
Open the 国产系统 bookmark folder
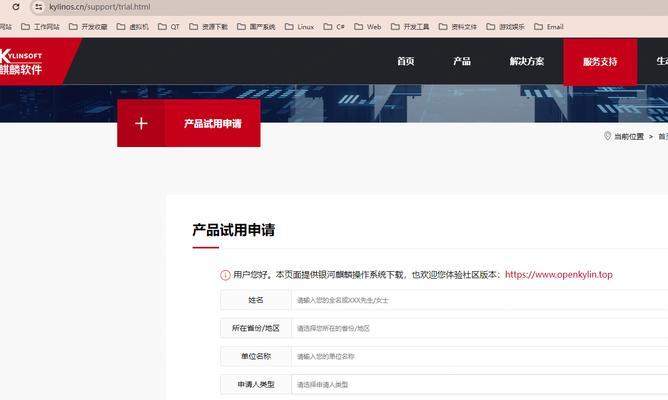pyautogui.click(x=256, y=27)
